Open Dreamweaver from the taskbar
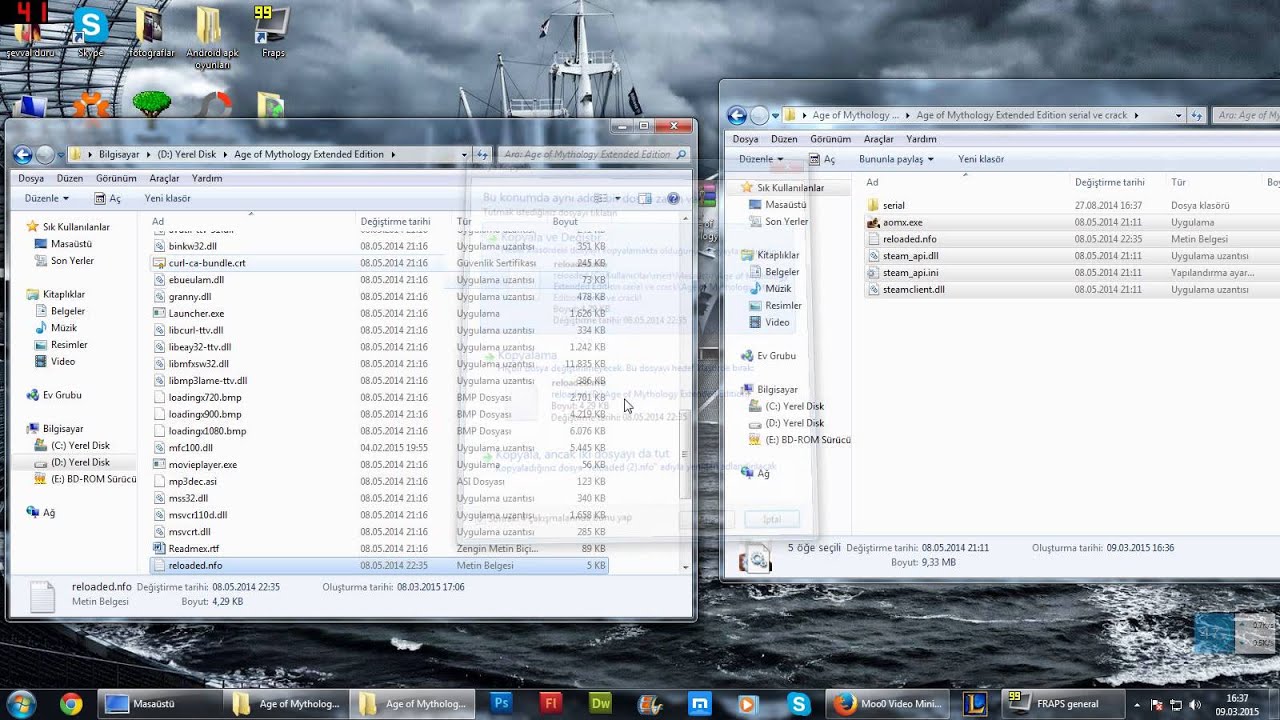The height and width of the screenshot is (720, 1280). click(x=600, y=704)
